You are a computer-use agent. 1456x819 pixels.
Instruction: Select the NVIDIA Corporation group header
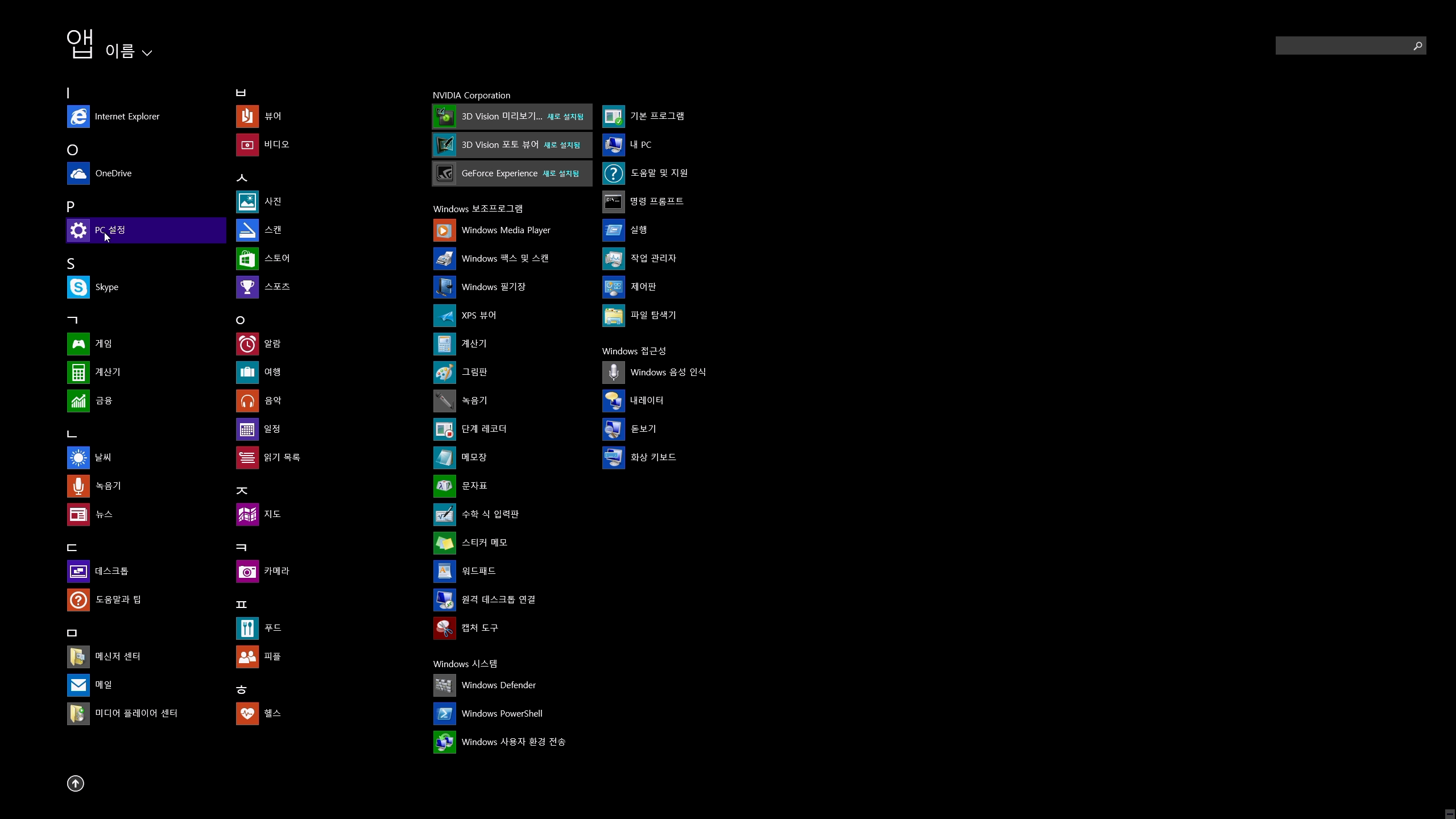click(471, 96)
